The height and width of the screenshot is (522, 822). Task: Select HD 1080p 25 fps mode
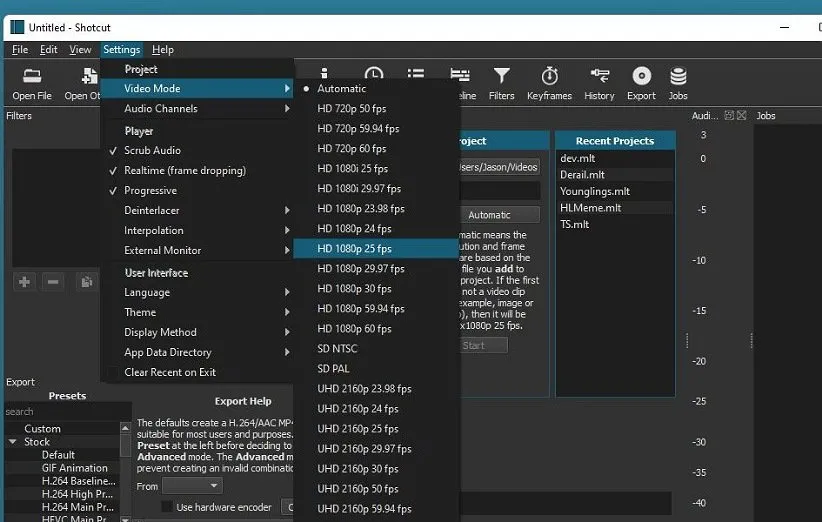coord(376,248)
